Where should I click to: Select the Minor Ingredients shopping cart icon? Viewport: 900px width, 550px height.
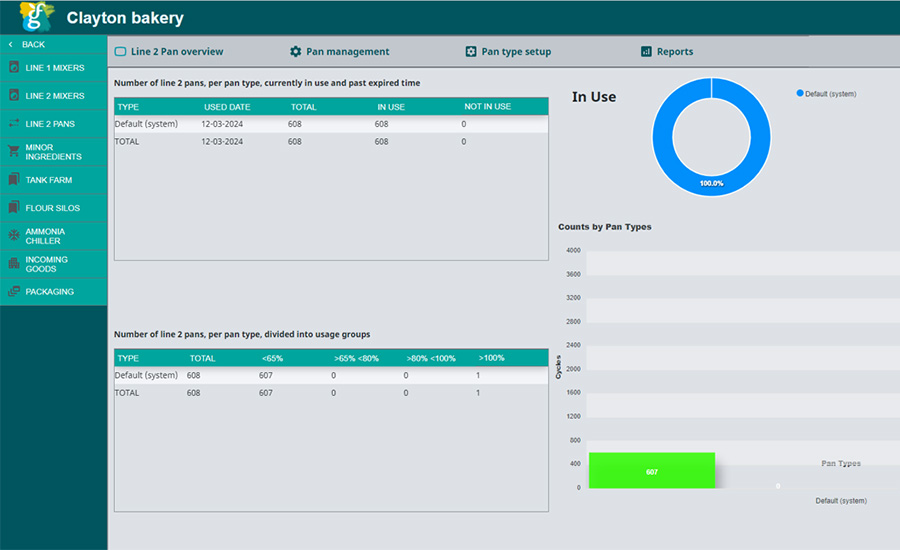(x=14, y=152)
